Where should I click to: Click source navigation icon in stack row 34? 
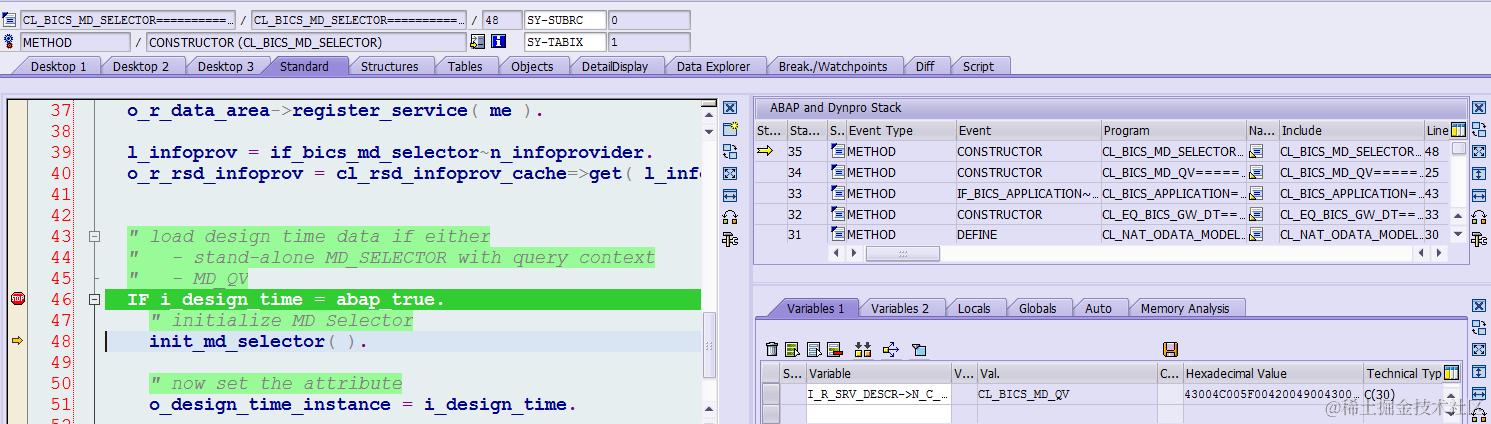[x=1257, y=173]
